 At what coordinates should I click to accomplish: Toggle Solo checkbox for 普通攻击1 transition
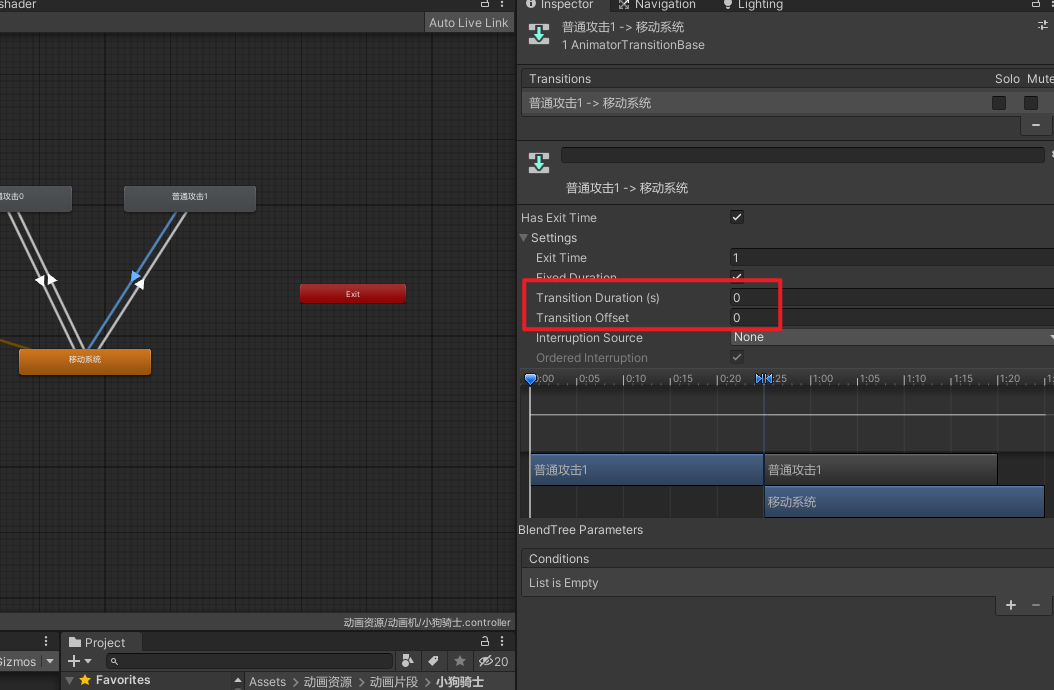[999, 103]
